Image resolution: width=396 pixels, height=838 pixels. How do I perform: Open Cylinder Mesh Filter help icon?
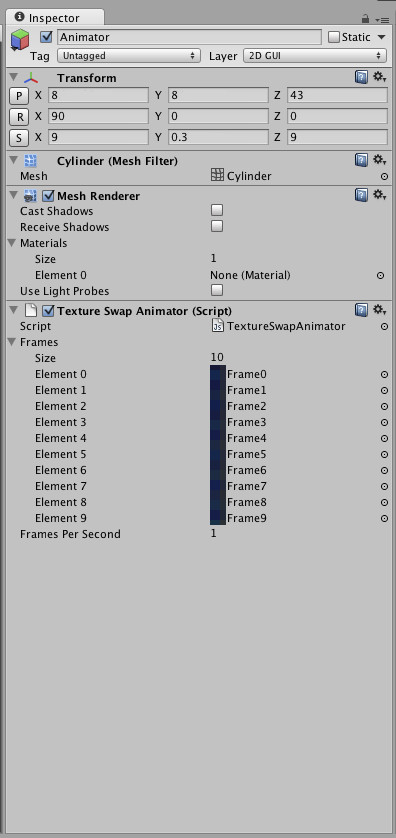361,160
